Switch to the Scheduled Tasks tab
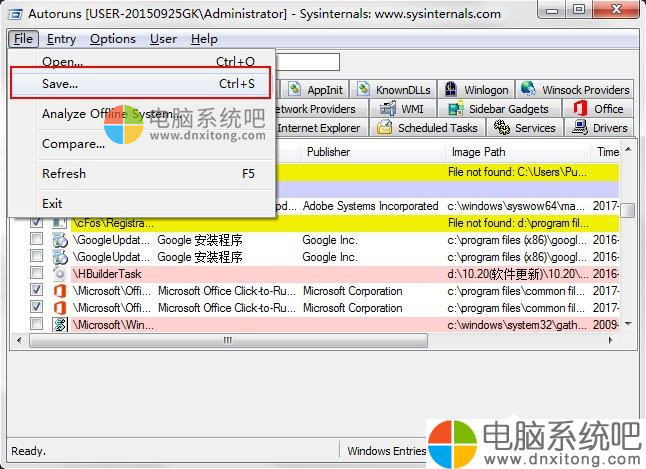The width and height of the screenshot is (646, 469). pos(427,128)
